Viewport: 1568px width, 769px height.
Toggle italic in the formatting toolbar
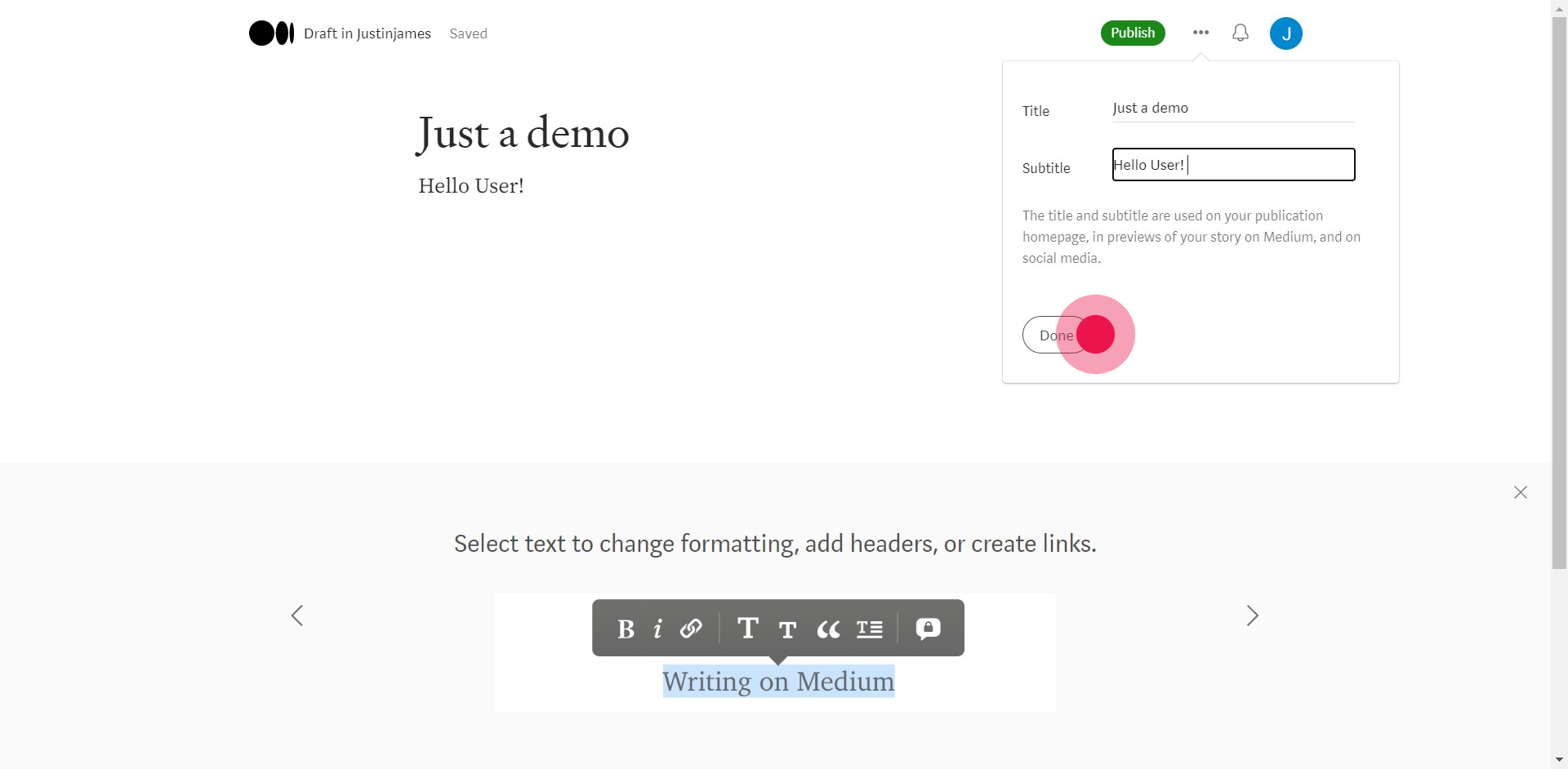[x=657, y=629]
